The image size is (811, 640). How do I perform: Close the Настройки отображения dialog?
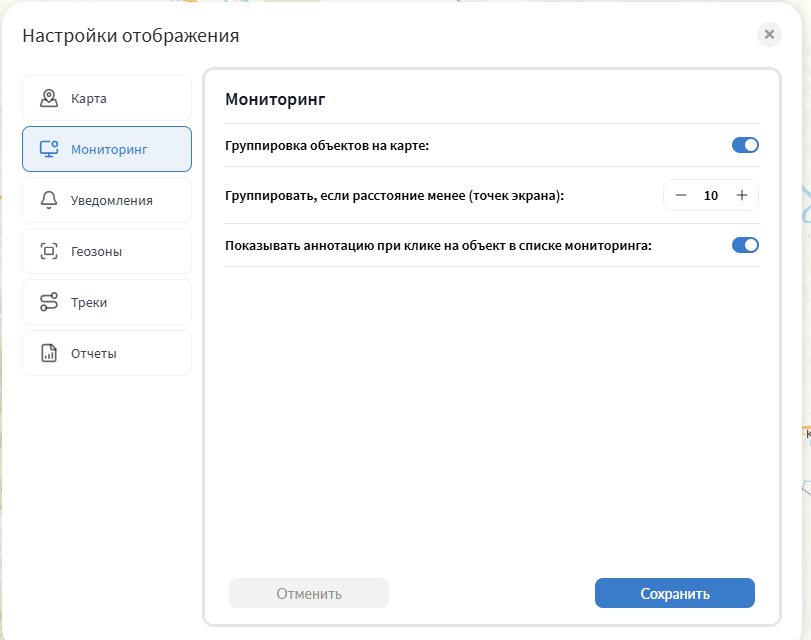pyautogui.click(x=769, y=35)
